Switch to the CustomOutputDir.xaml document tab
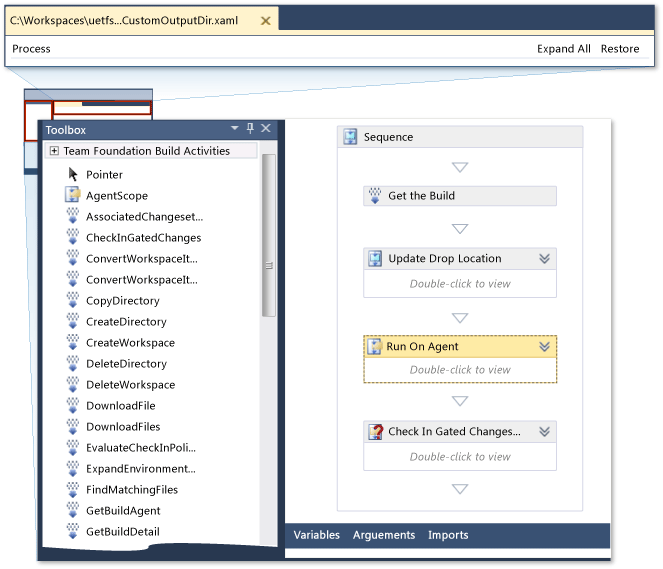This screenshot has height=569, width=663. point(142,21)
